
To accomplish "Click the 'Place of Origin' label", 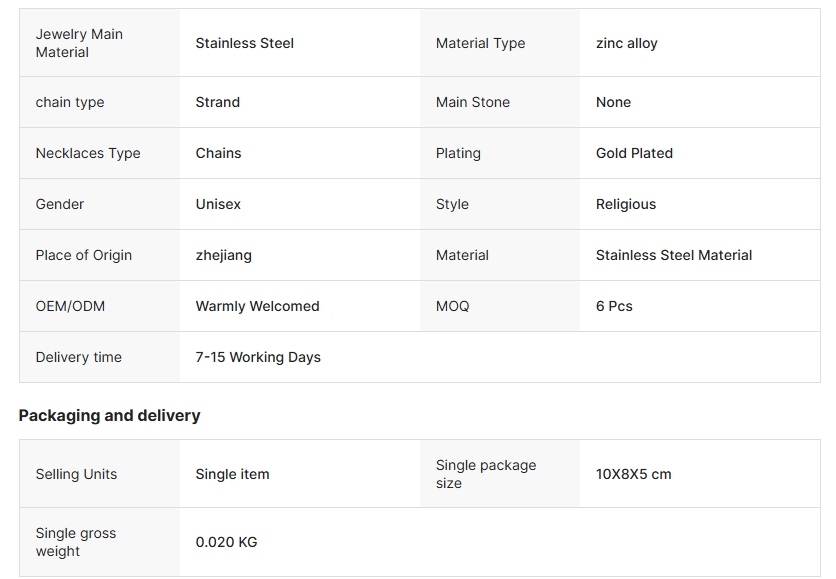I will coord(84,255).
